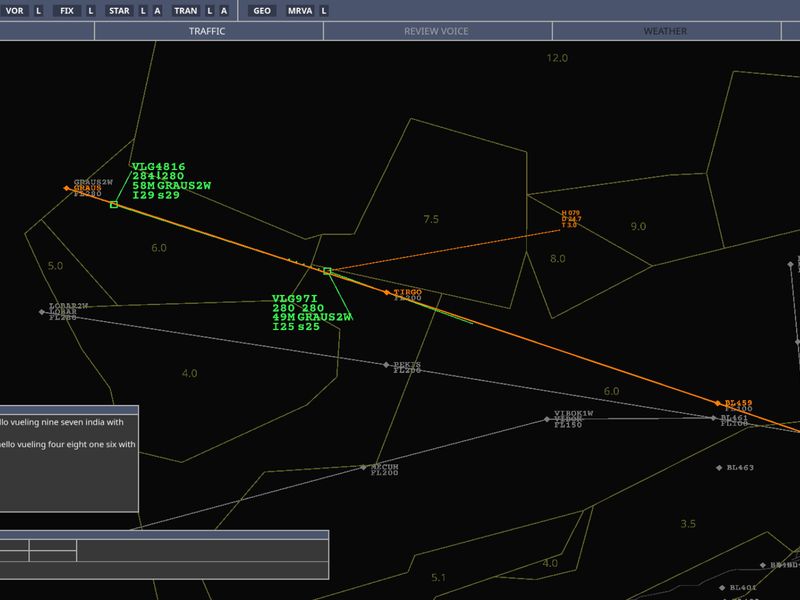This screenshot has height=600, width=800.
Task: Click the NECUM waypoint diamond
Action: tap(363, 467)
